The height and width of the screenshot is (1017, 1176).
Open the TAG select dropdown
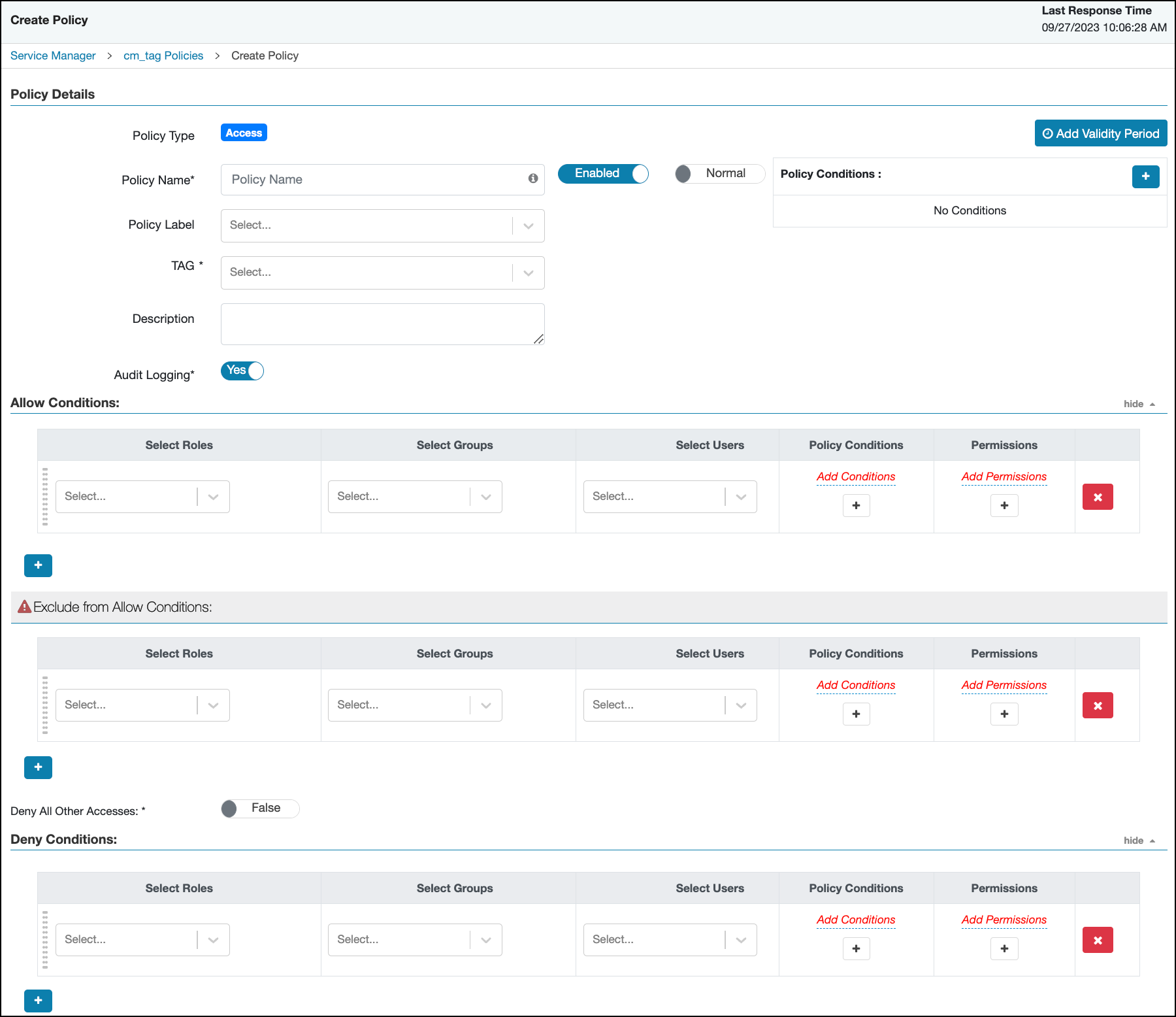click(x=382, y=273)
